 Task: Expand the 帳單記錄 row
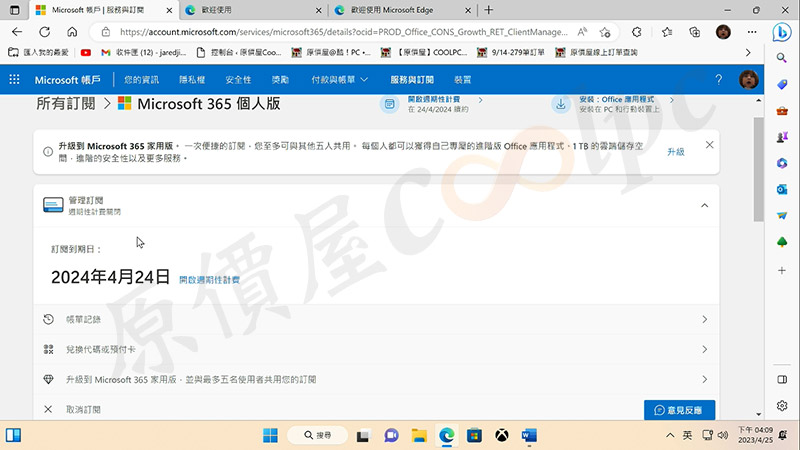(x=377, y=319)
